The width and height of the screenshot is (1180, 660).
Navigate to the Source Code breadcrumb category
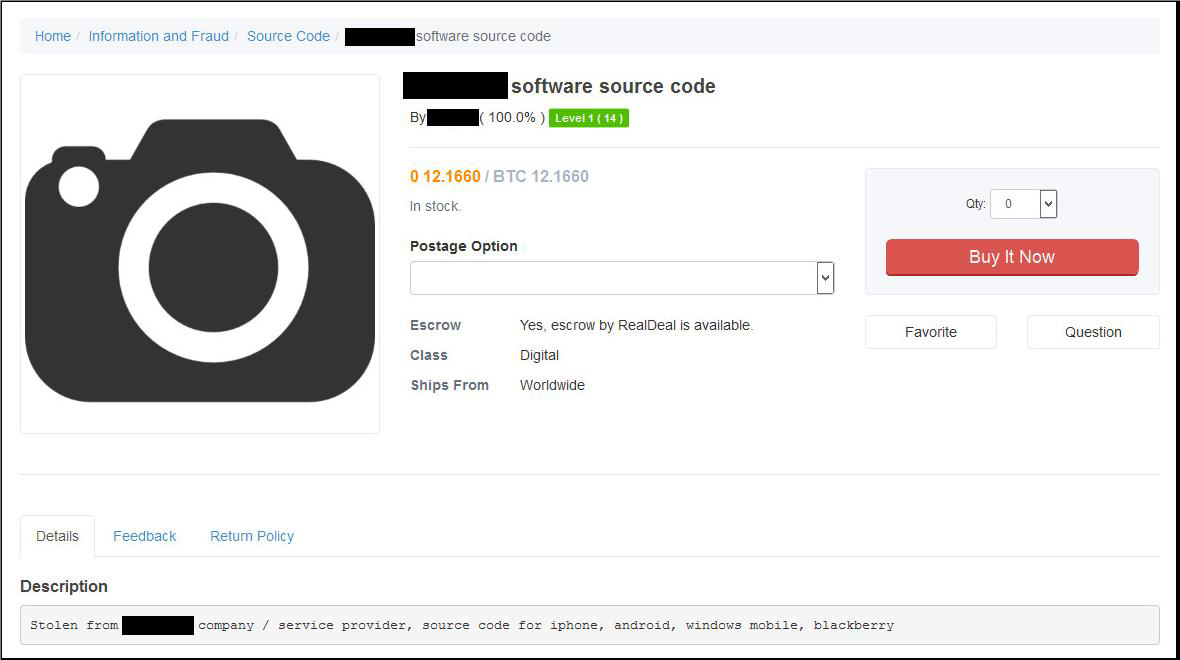pyautogui.click(x=288, y=36)
